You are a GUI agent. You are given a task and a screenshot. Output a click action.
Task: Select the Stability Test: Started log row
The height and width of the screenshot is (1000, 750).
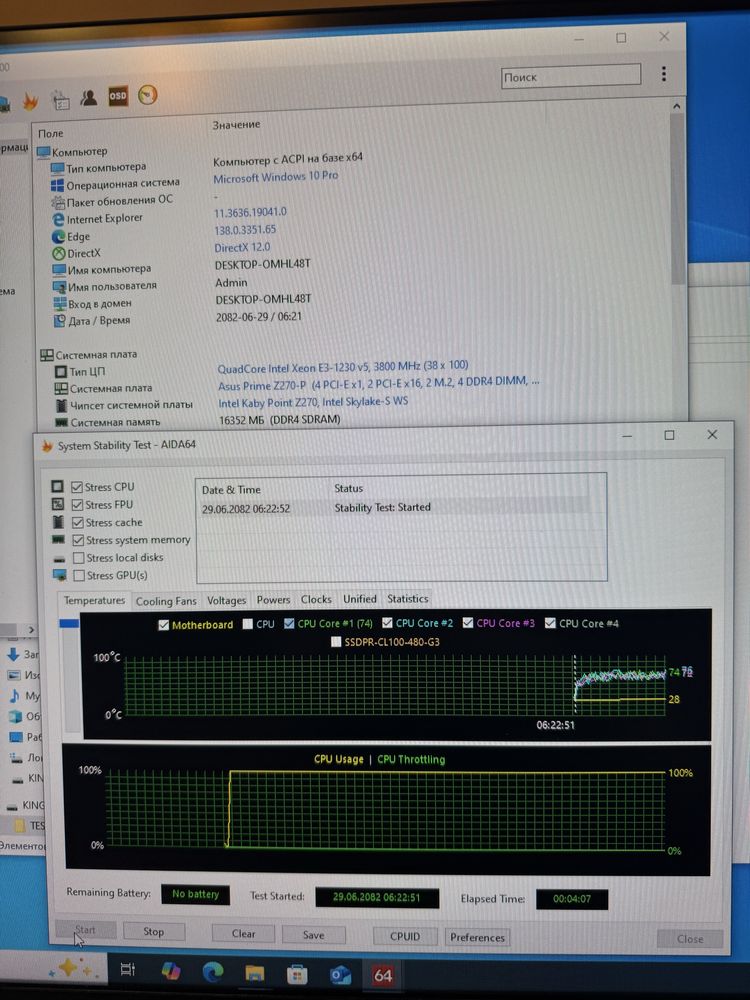(x=393, y=508)
